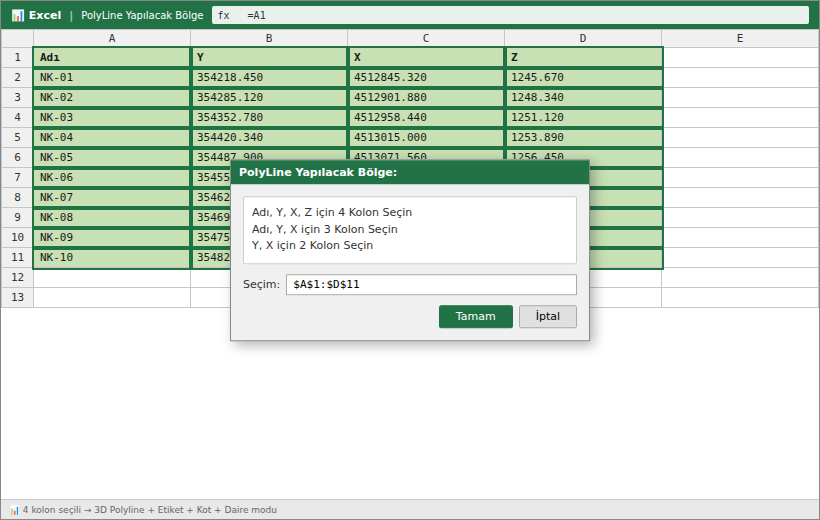Click cell value 354285.120
The width and height of the screenshot is (820, 520).
coord(269,97)
